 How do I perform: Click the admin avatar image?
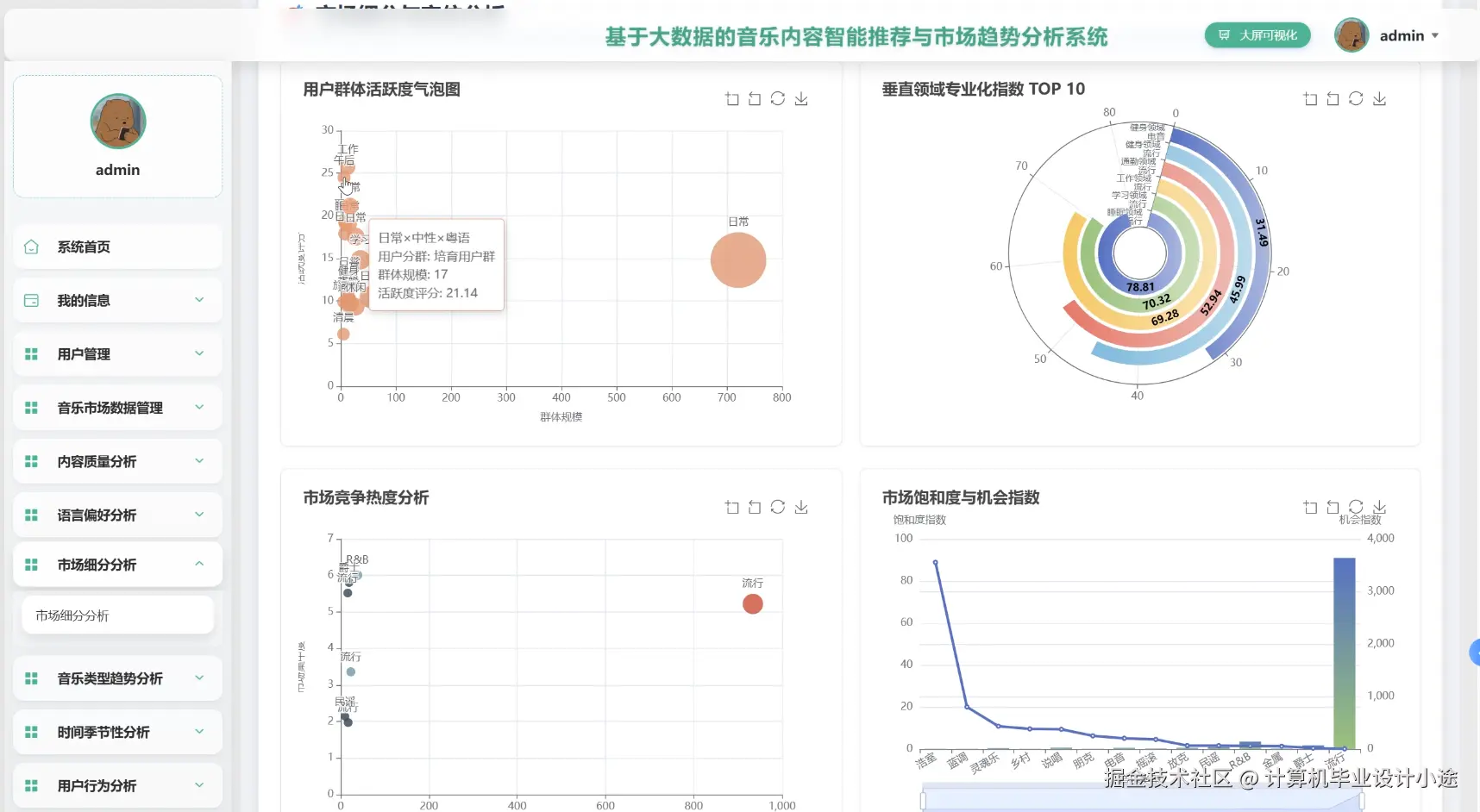[1351, 35]
